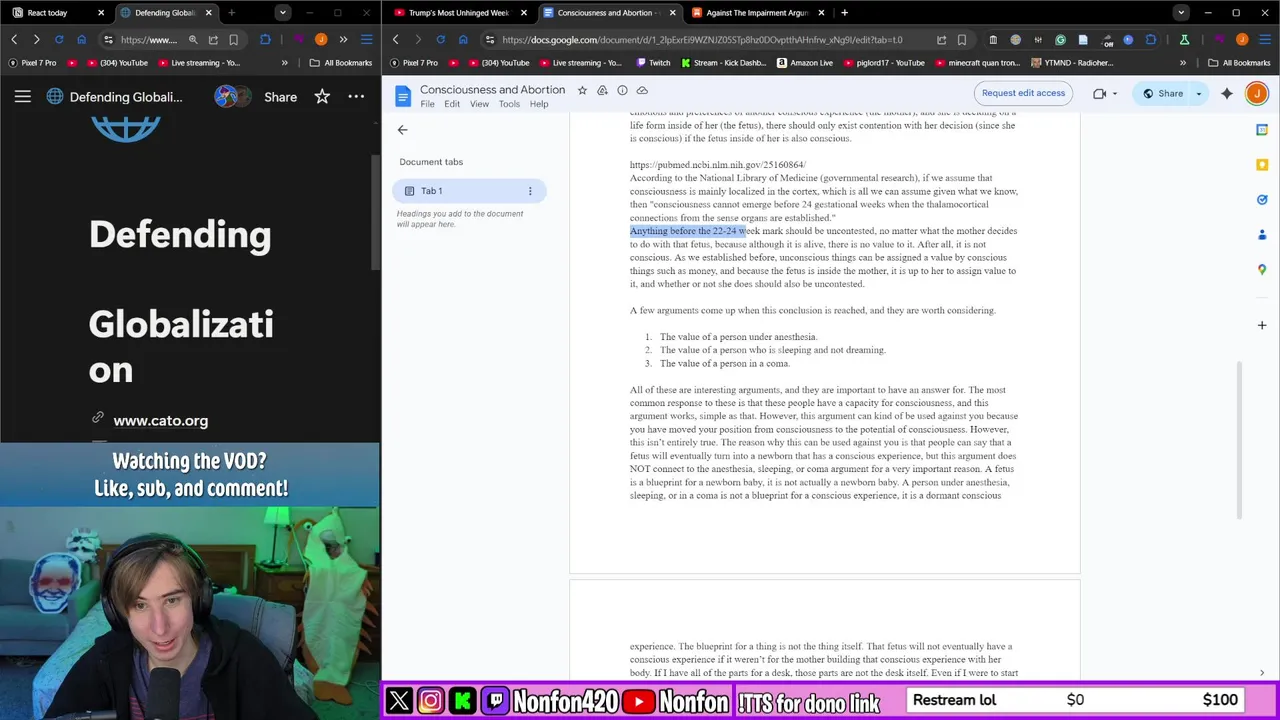Viewport: 1280px width, 720px height.
Task: Click Grammarly extension icon in right browser
Action: (x=1060, y=40)
